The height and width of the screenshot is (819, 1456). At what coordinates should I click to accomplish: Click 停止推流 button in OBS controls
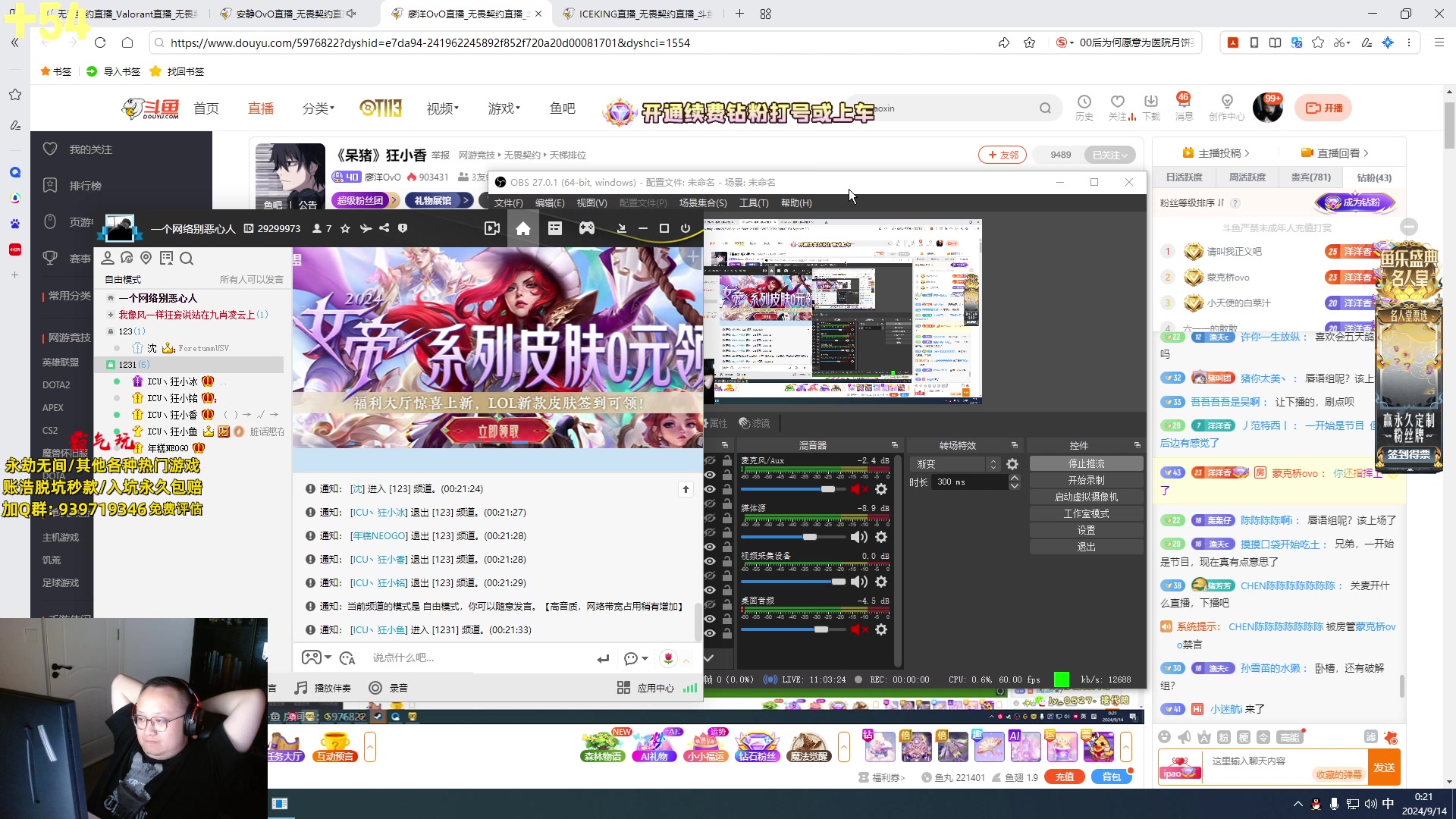click(1086, 463)
